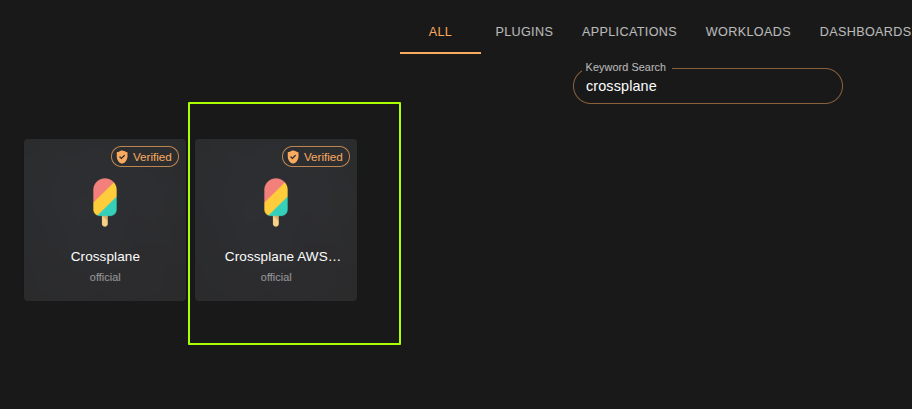Click 'official' under the Crossplane title
The height and width of the screenshot is (409, 912).
[x=105, y=277]
